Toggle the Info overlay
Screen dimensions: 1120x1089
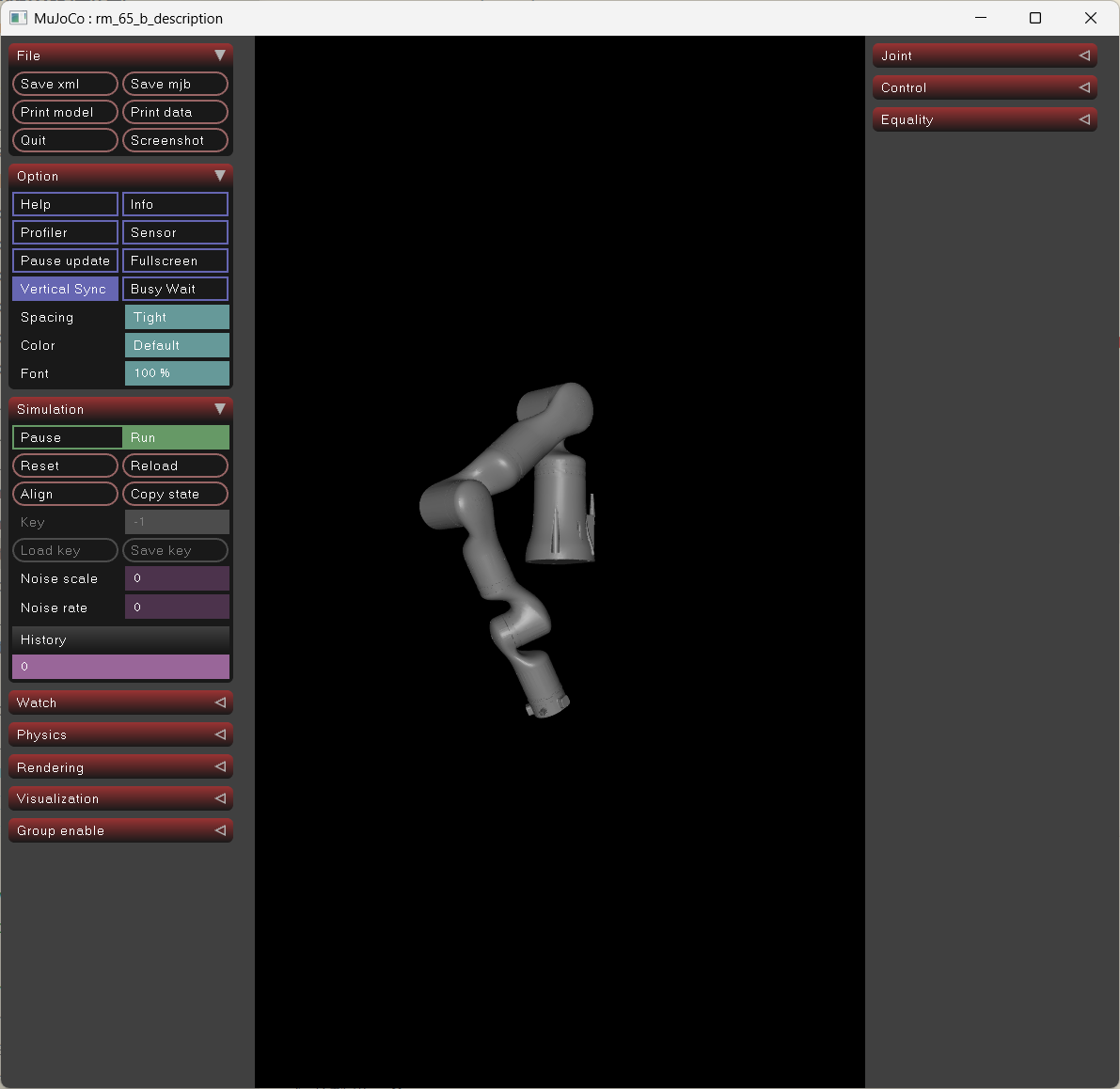[175, 204]
